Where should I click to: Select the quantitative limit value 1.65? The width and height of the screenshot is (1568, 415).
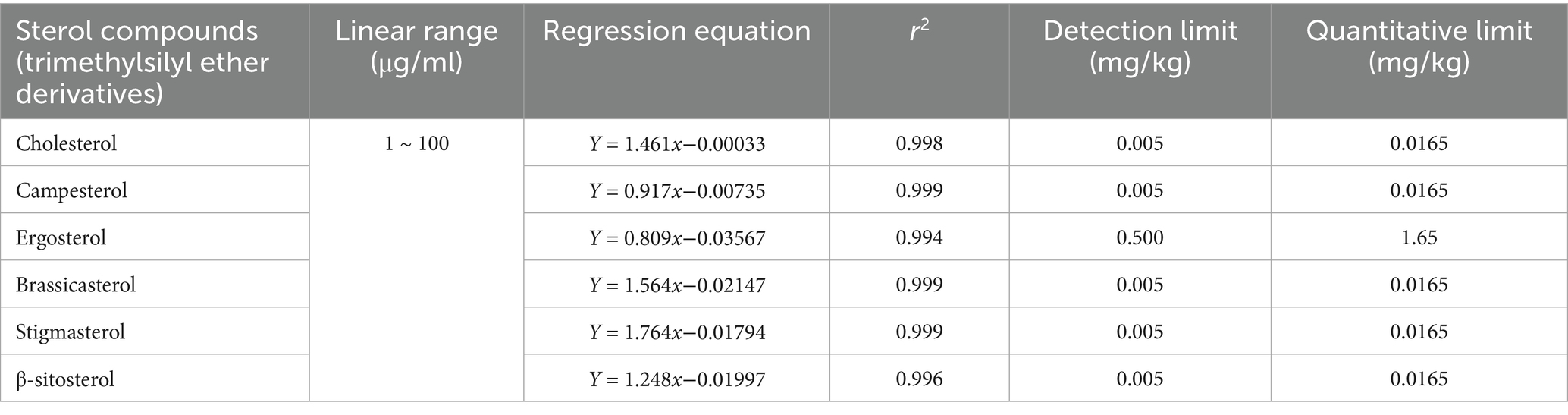tap(1419, 238)
